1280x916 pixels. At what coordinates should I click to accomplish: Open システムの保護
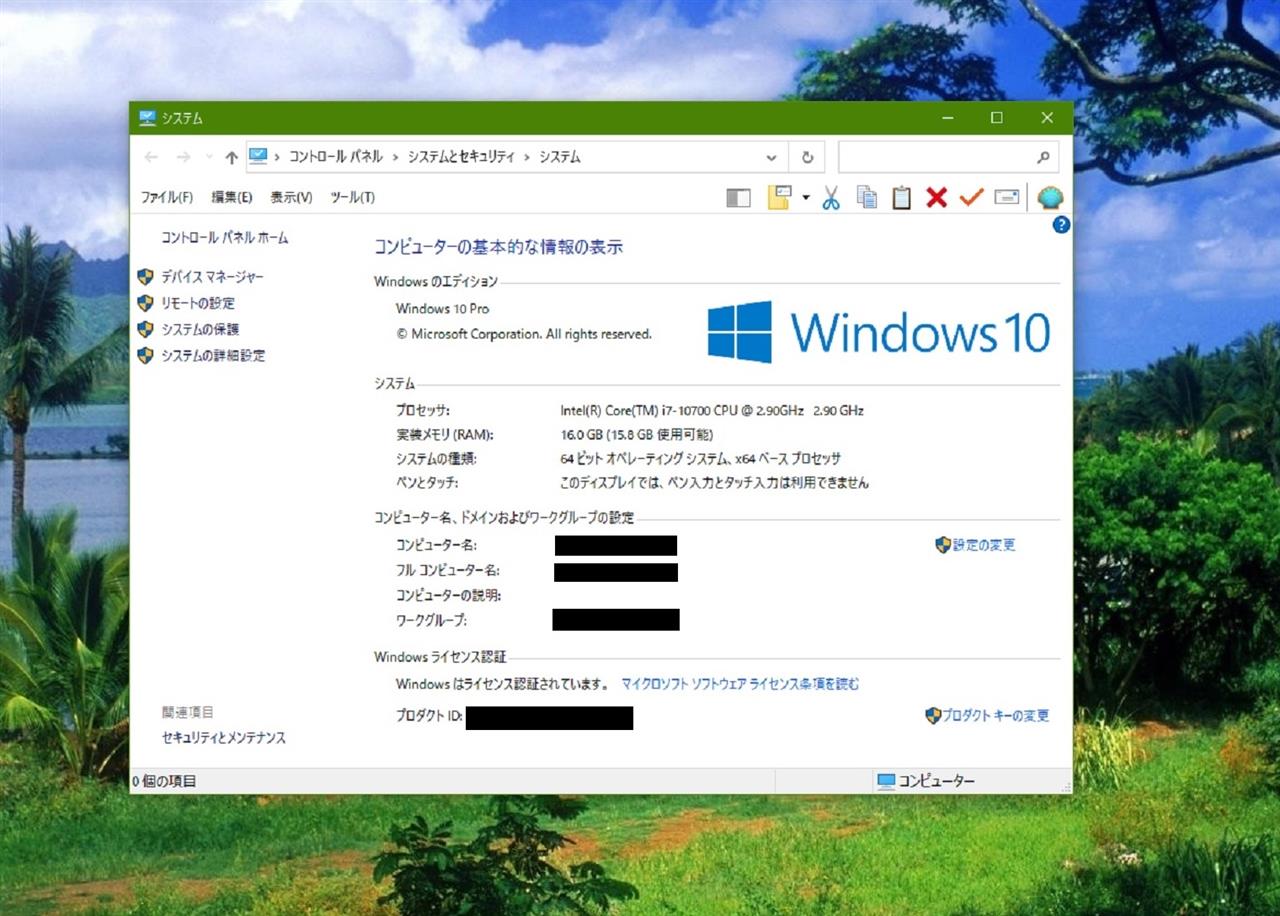(200, 329)
